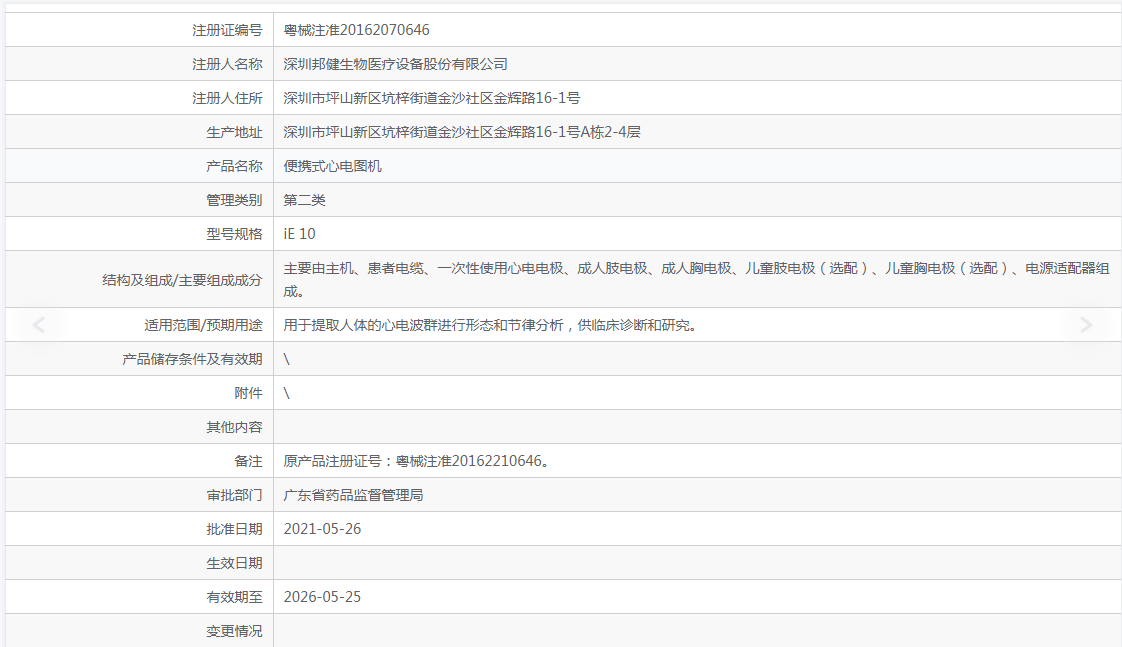This screenshot has width=1122, height=647.
Task: Click the 有效期至 row label
Action: point(234,597)
